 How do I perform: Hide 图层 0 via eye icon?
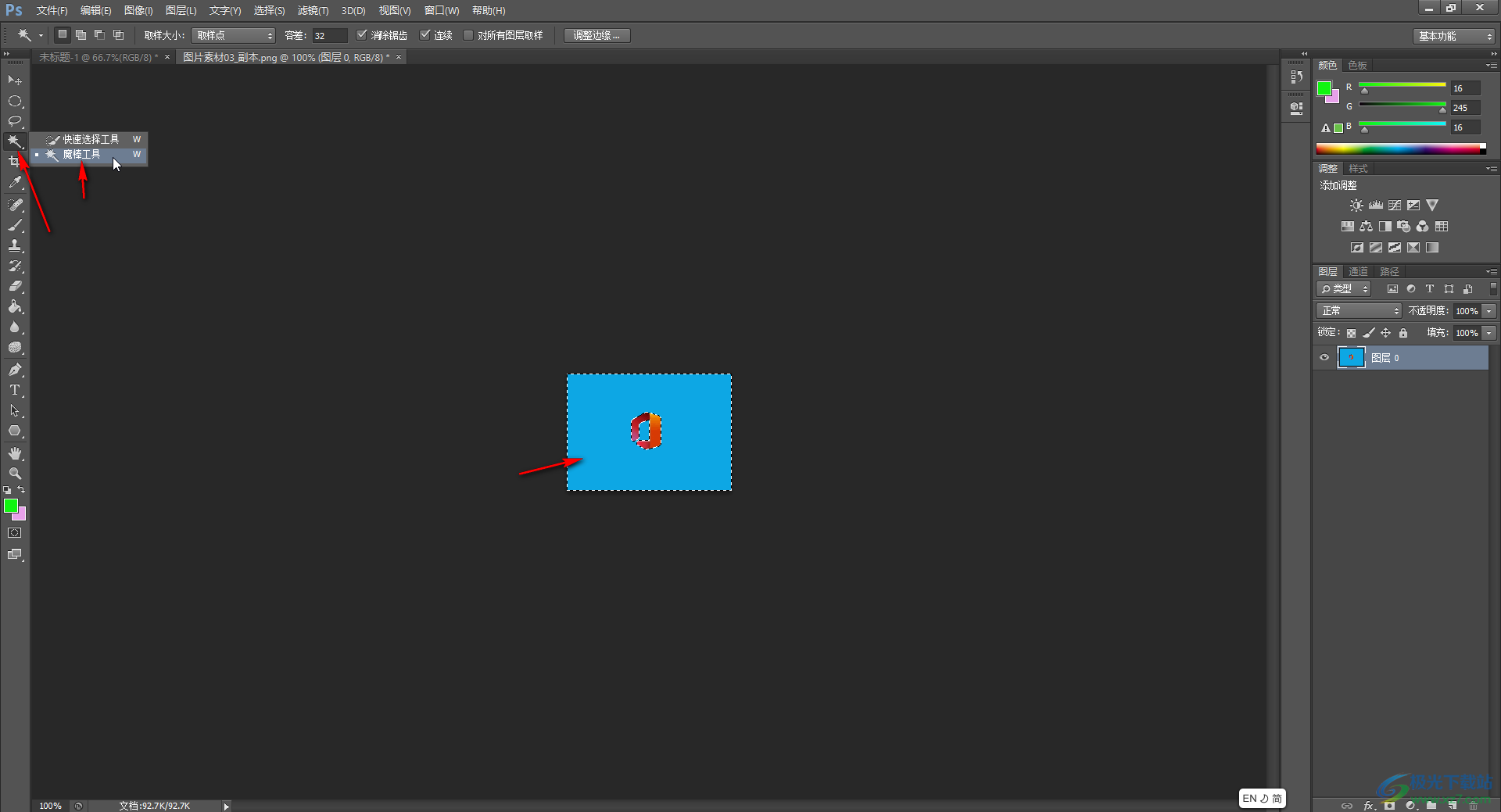[x=1324, y=358]
